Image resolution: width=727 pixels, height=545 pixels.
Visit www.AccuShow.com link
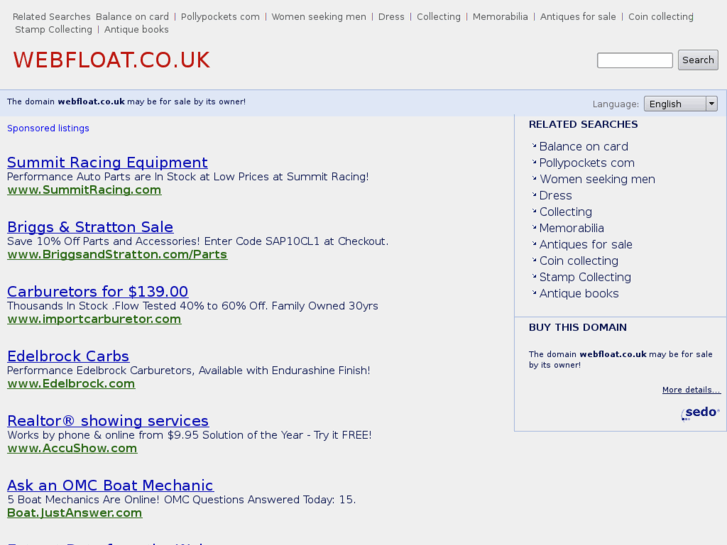tap(72, 448)
